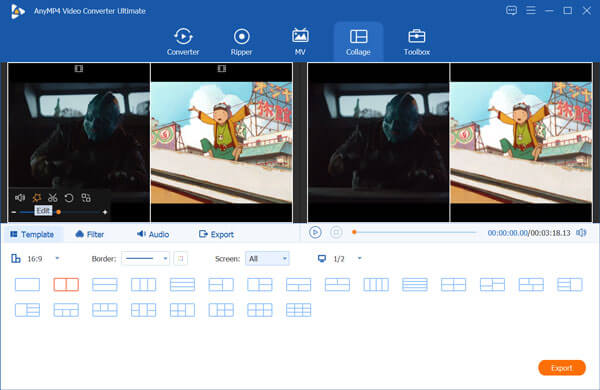Open the border color picker button
Screen dimensions: 600x390
[181, 259]
